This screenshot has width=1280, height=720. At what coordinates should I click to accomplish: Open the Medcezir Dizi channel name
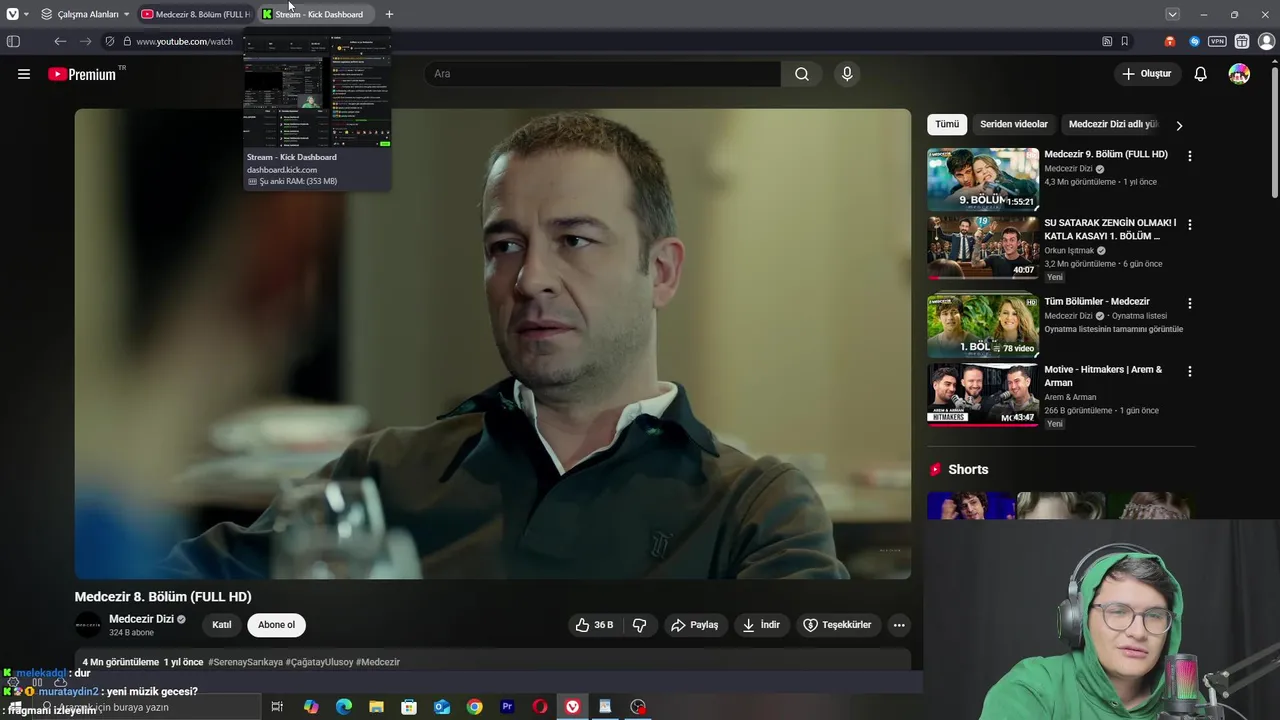coord(141,619)
